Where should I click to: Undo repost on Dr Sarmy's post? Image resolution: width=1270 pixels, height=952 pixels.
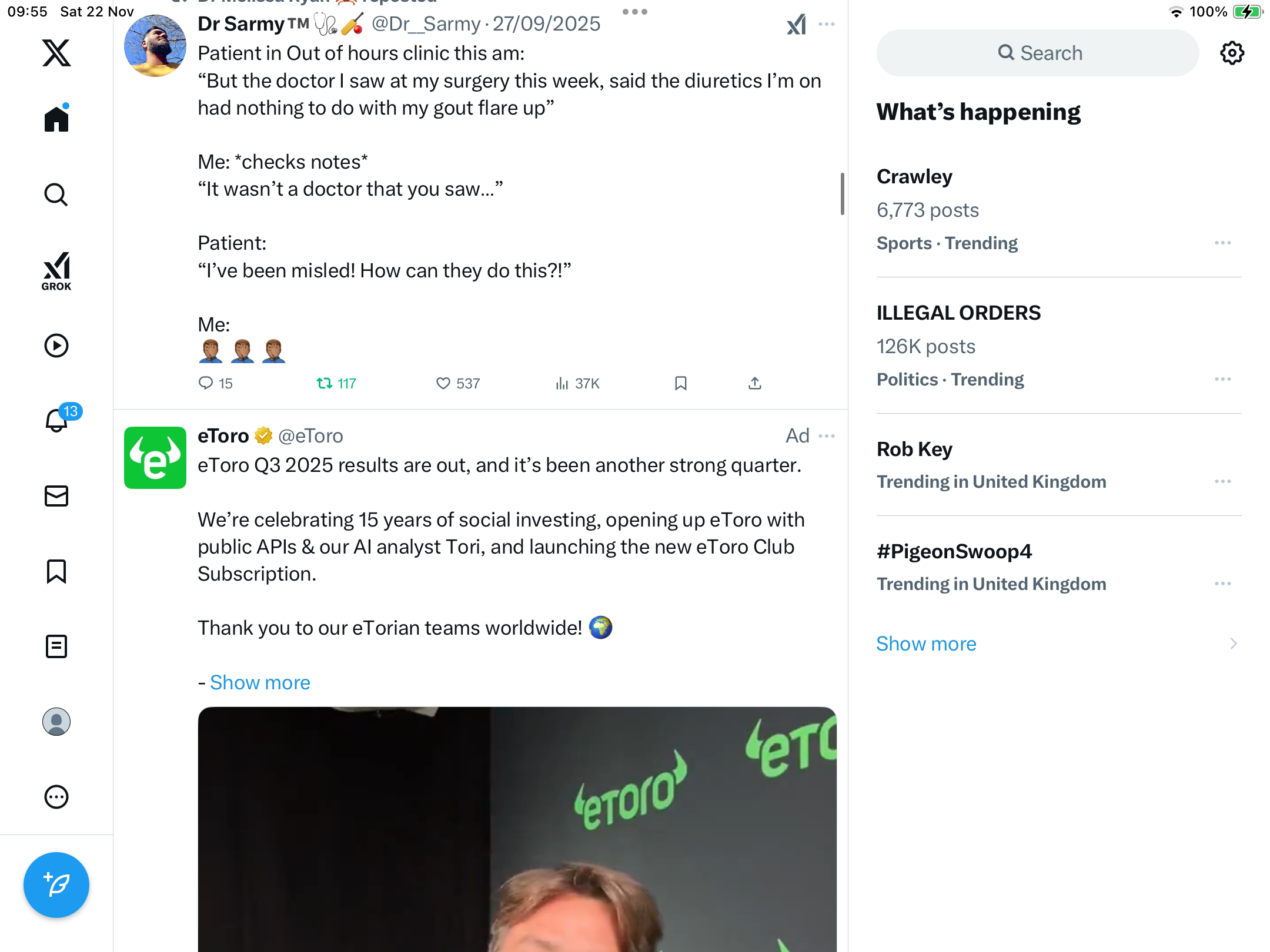click(x=325, y=384)
